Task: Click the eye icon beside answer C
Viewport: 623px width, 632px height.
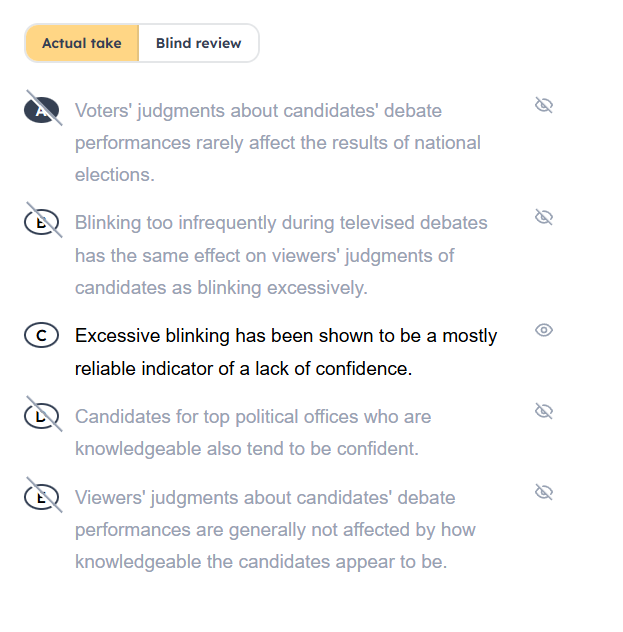Action: (x=544, y=330)
